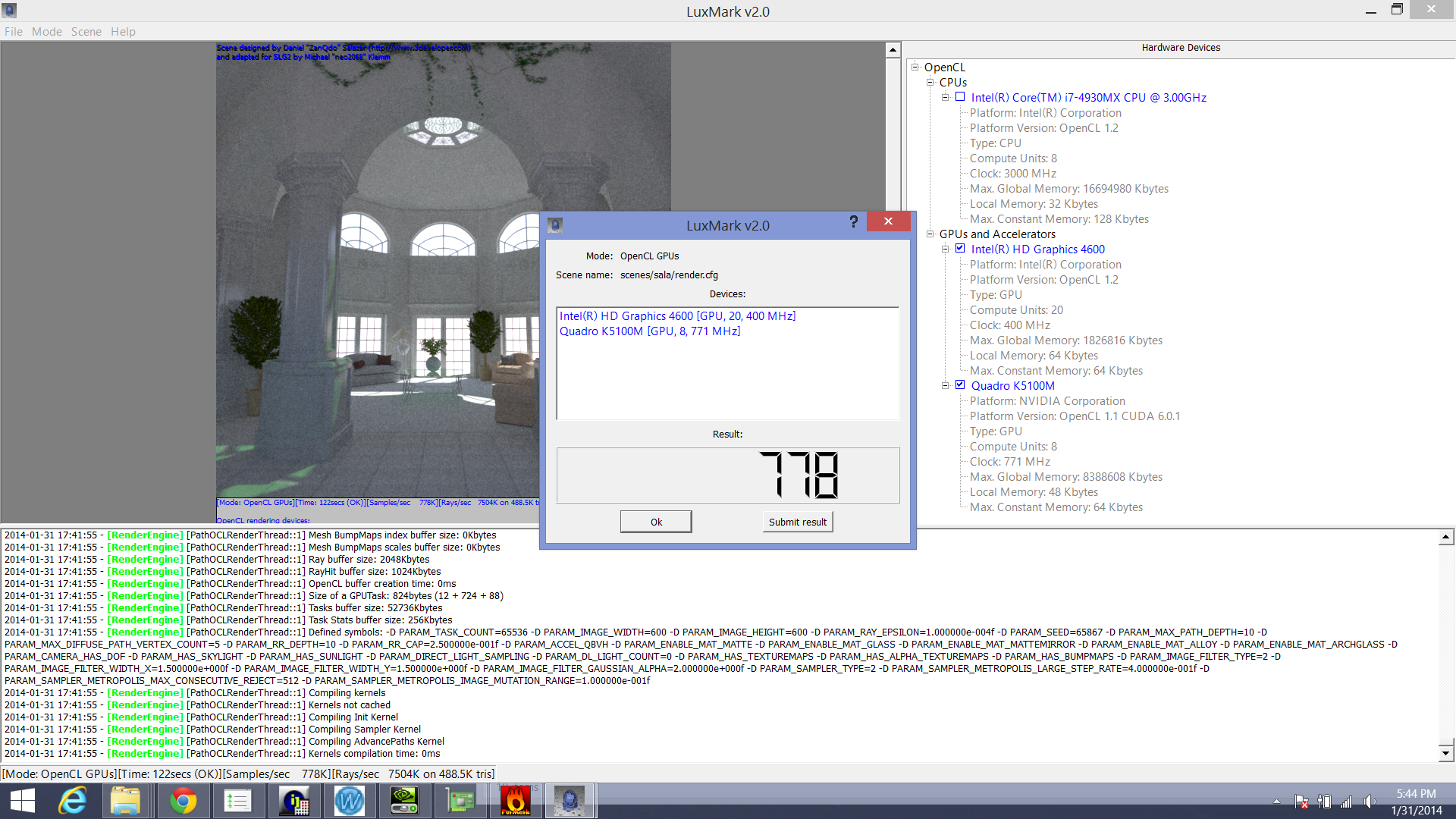Viewport: 1456px width, 819px height.
Task: Open the blue W app in taskbar
Action: (350, 801)
